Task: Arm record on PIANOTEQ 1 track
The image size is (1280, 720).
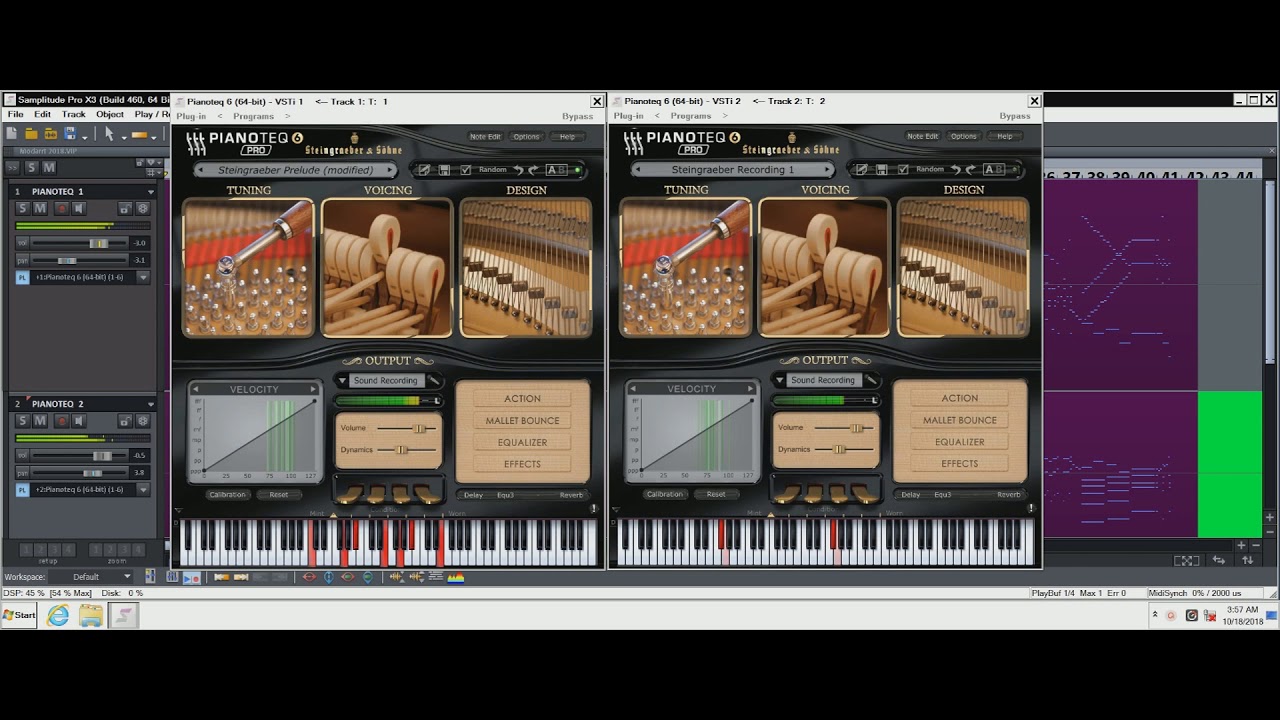Action: click(x=60, y=208)
